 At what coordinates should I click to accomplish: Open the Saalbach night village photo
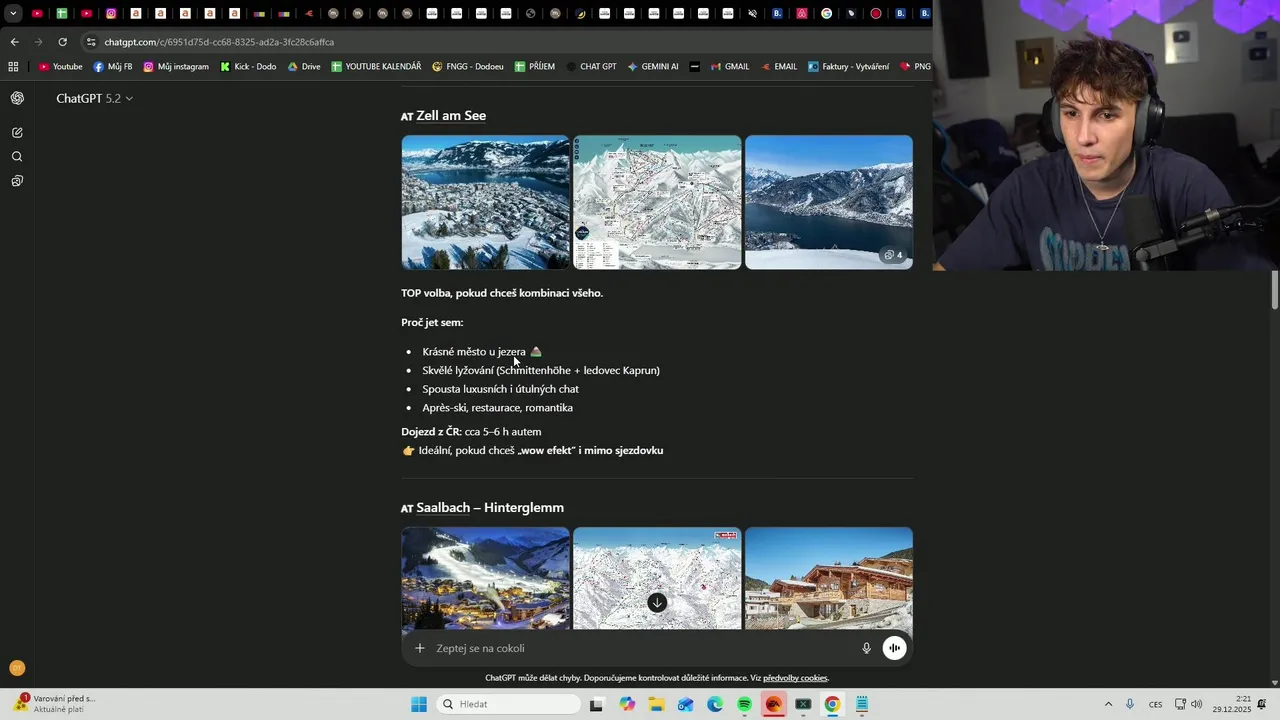(x=485, y=578)
